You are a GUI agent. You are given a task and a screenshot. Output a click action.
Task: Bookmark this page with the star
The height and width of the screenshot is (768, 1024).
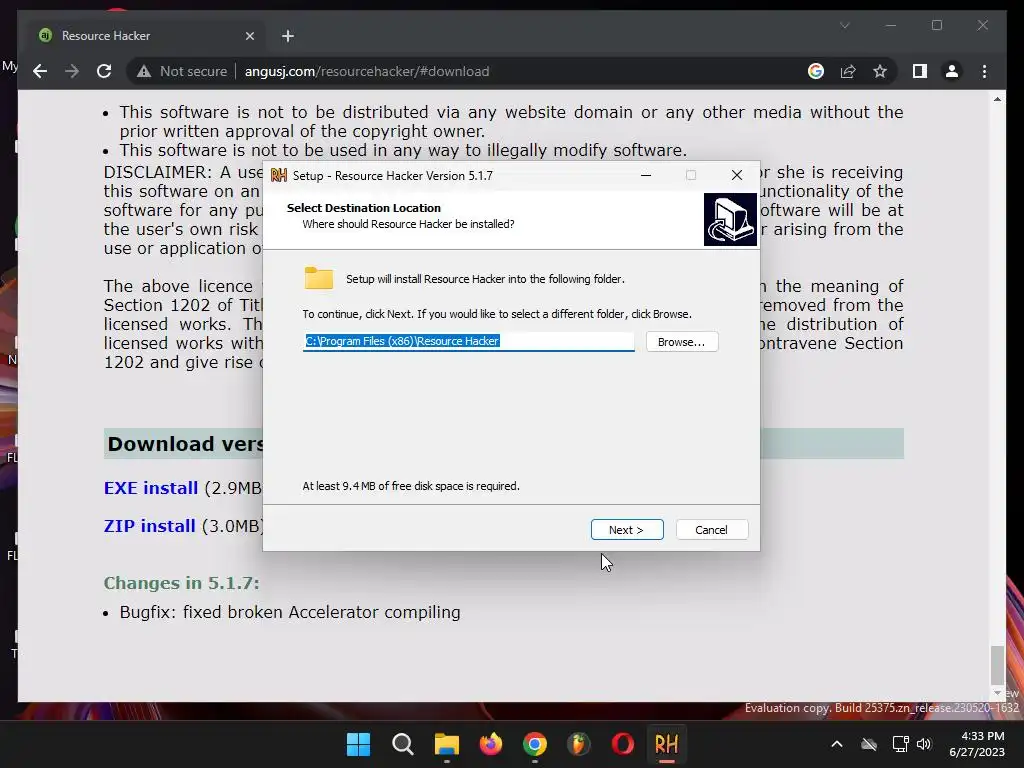[880, 71]
